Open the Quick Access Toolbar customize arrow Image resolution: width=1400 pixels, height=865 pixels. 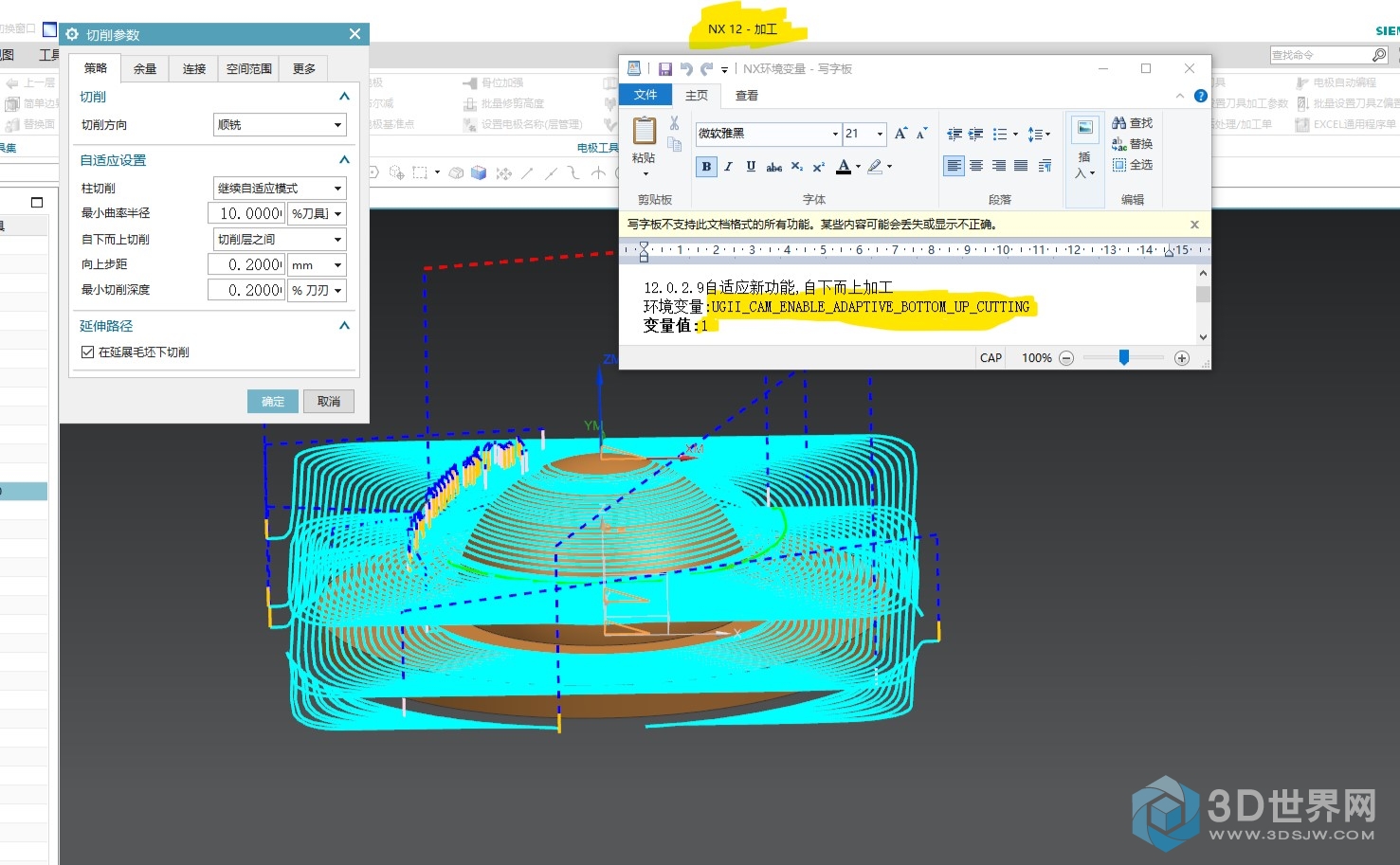(x=724, y=69)
